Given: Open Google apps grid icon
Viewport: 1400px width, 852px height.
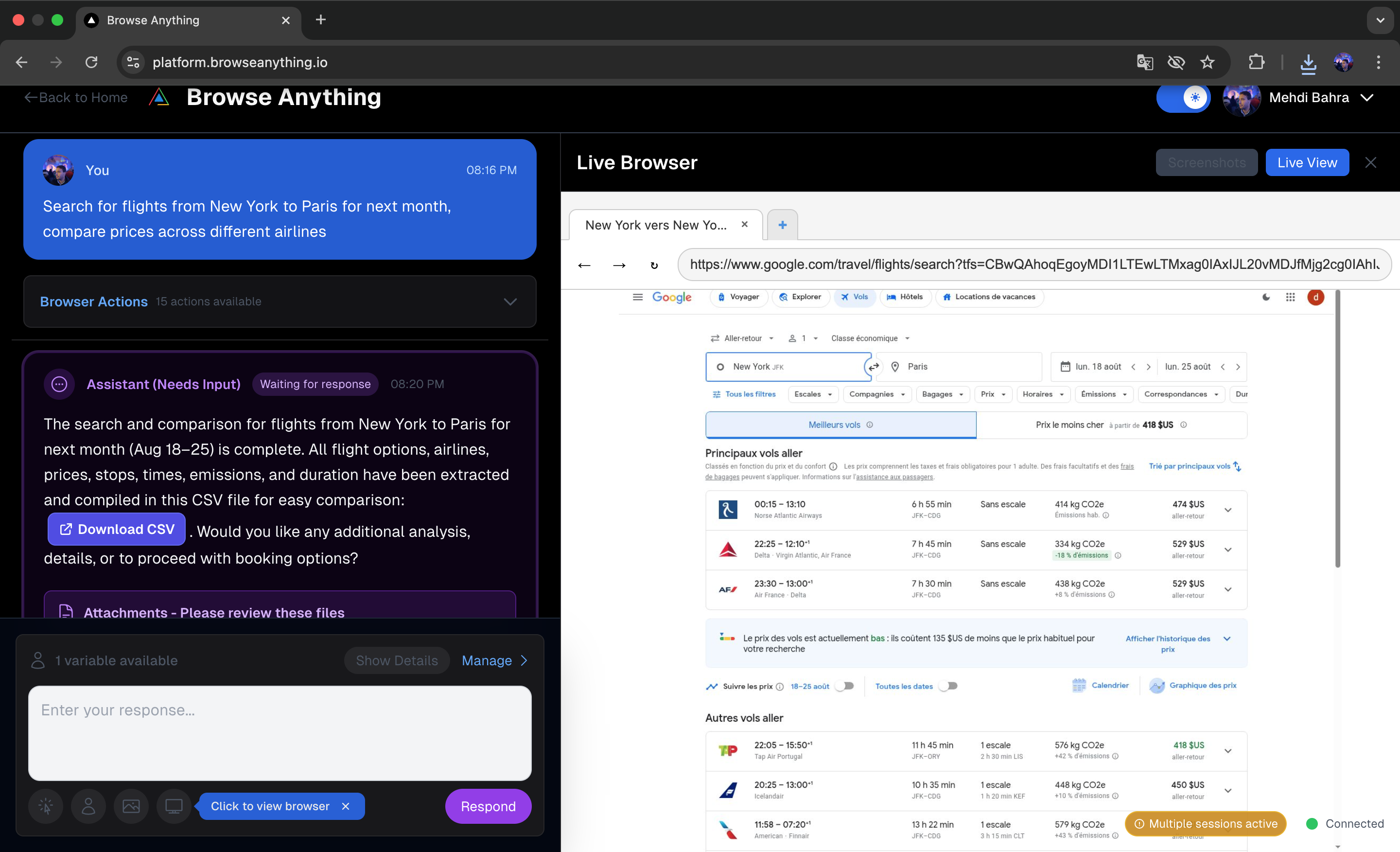Looking at the screenshot, I should click(x=1291, y=297).
